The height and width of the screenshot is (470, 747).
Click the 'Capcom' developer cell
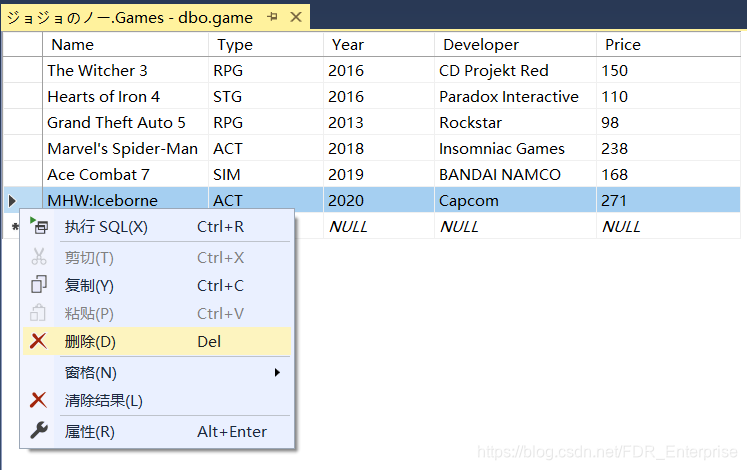click(515, 200)
